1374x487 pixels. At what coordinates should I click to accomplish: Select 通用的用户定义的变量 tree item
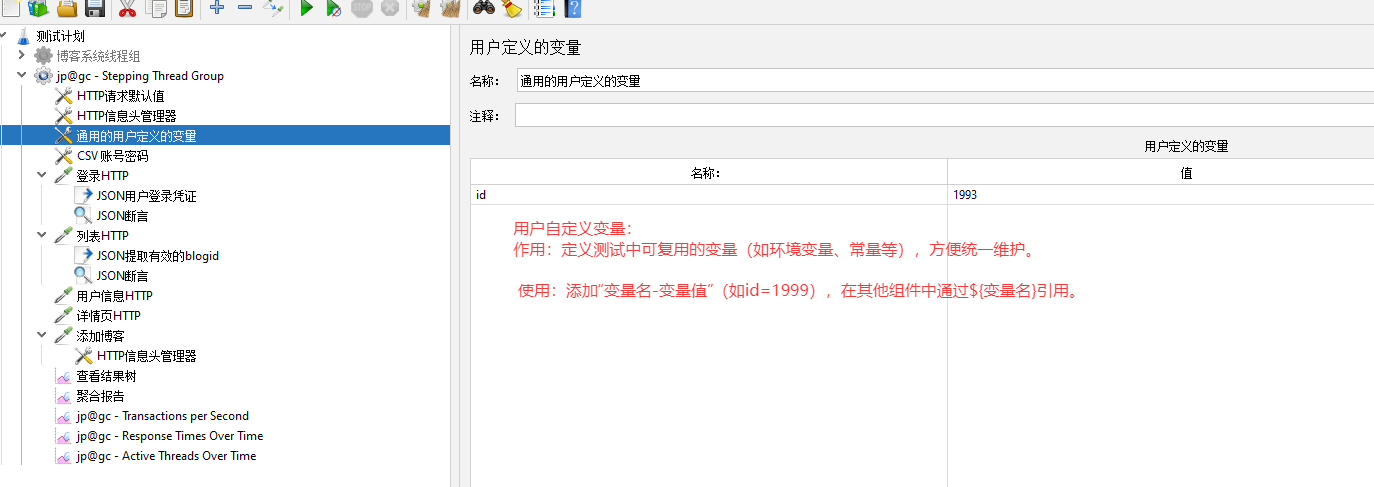click(136, 136)
